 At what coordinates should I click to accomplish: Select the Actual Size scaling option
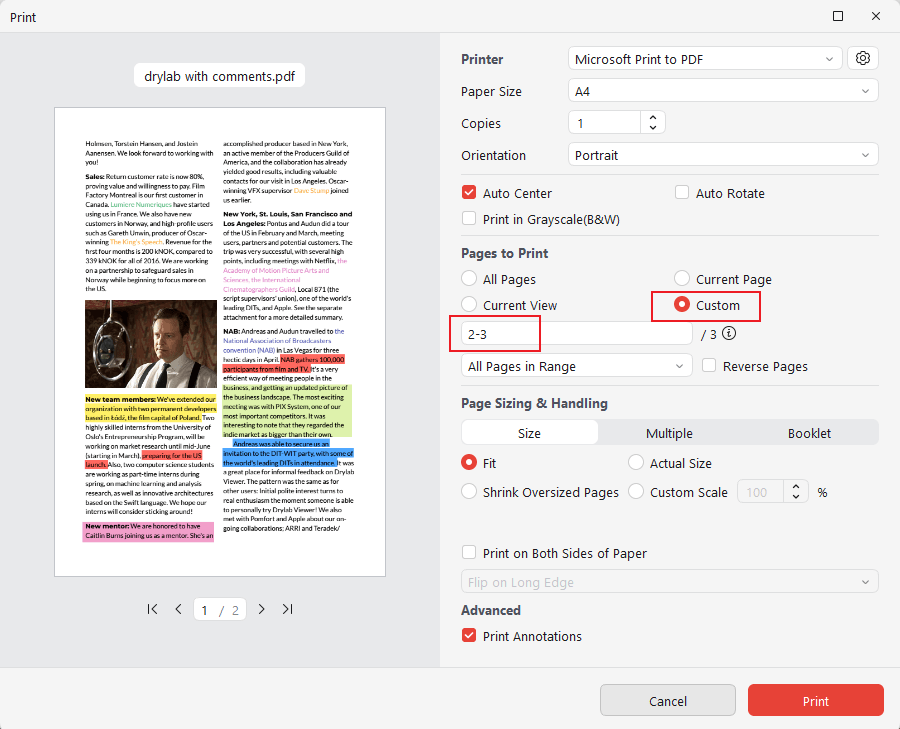tap(635, 462)
